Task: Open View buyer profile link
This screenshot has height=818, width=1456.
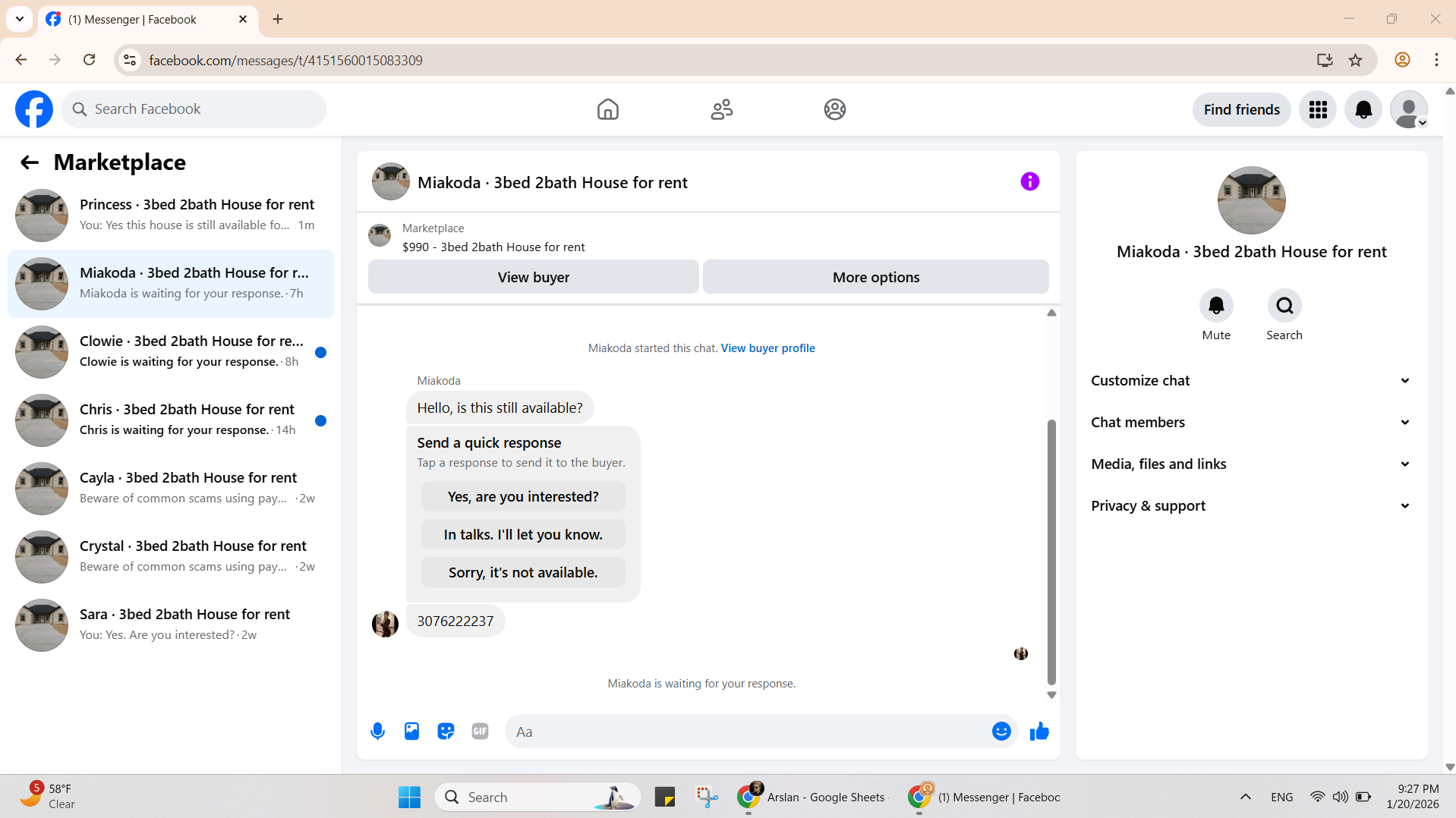Action: (x=767, y=348)
